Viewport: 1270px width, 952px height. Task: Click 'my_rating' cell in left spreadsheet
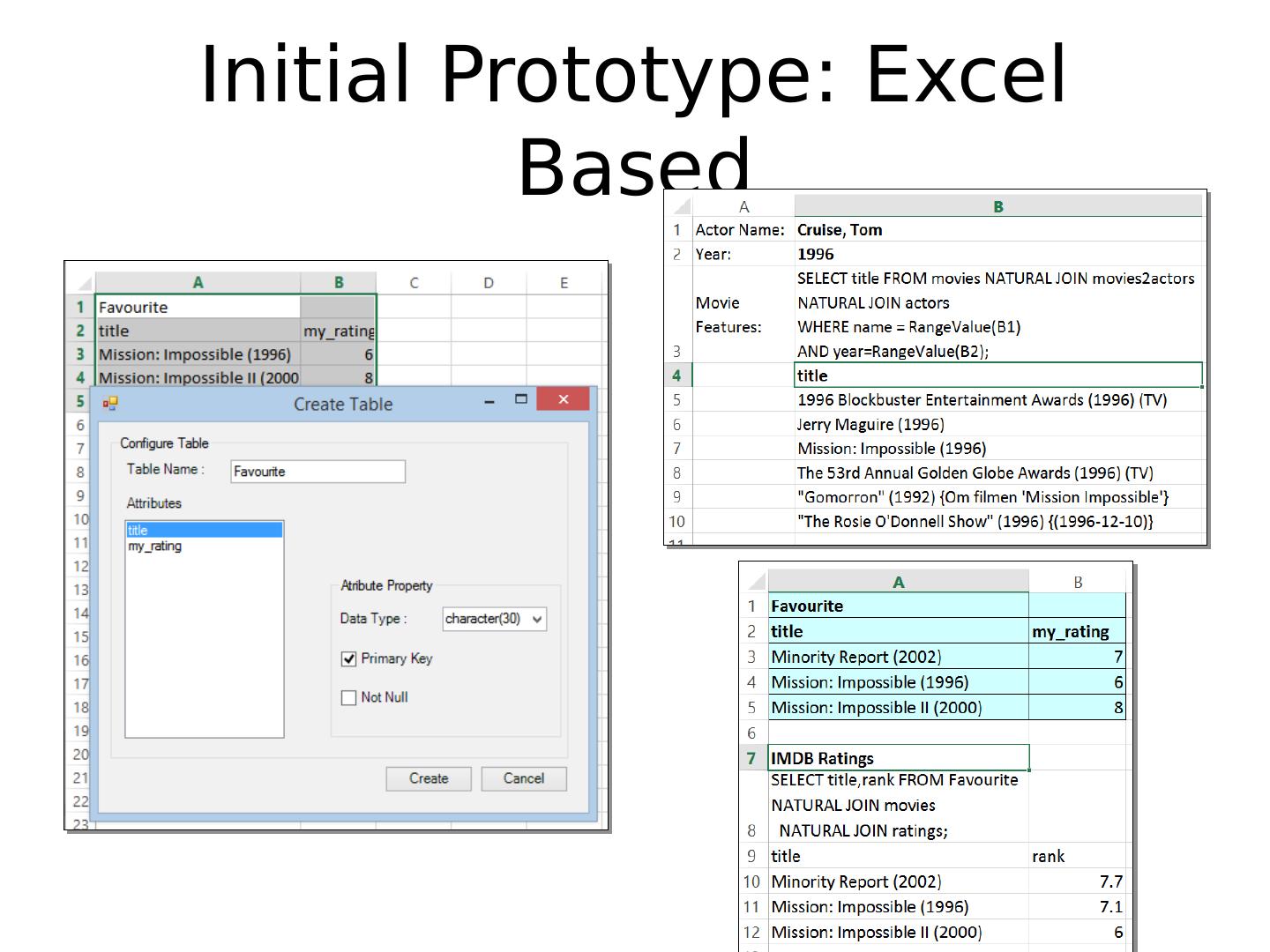339,331
